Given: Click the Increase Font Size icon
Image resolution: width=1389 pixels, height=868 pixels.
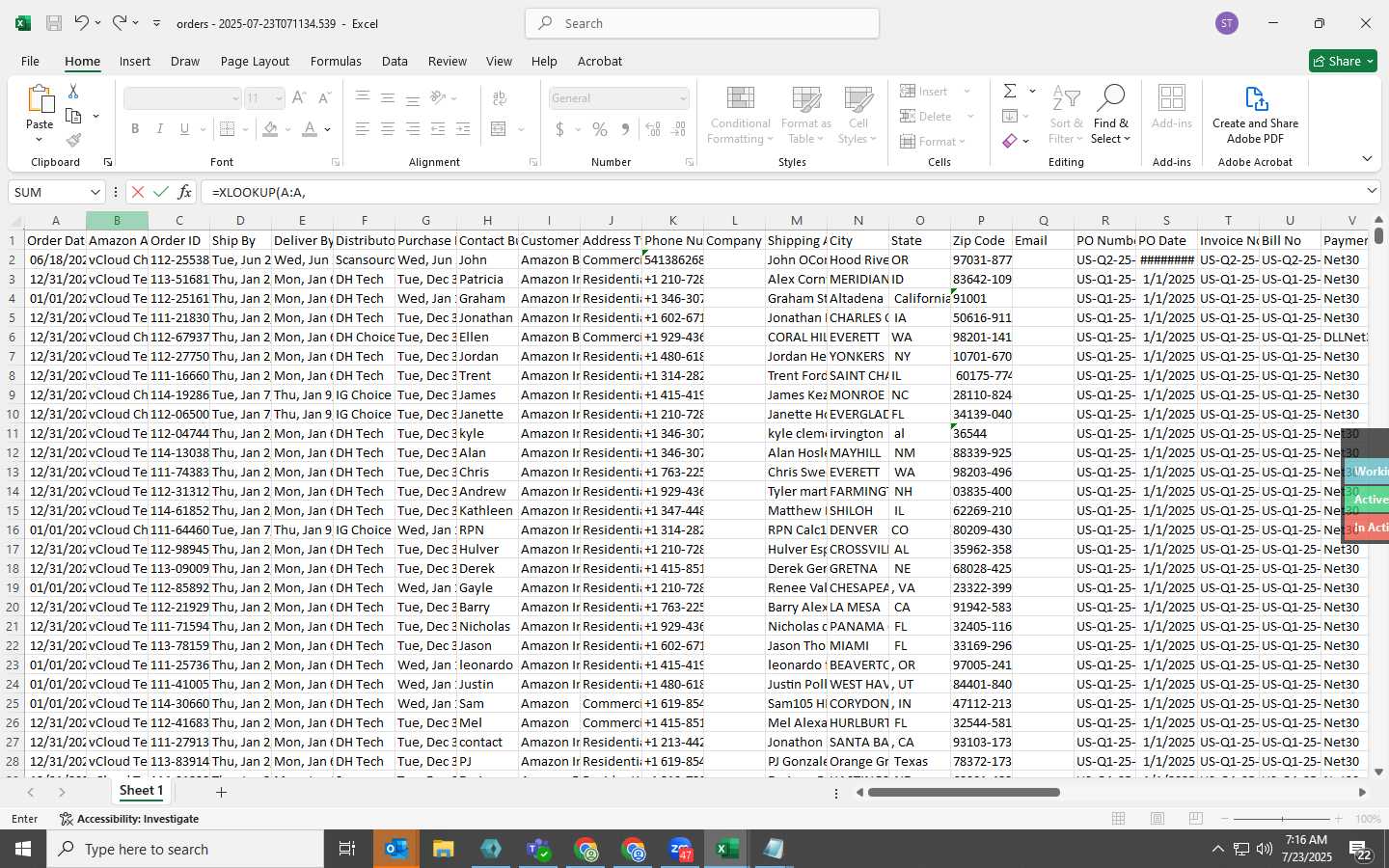Looking at the screenshot, I should [x=299, y=98].
